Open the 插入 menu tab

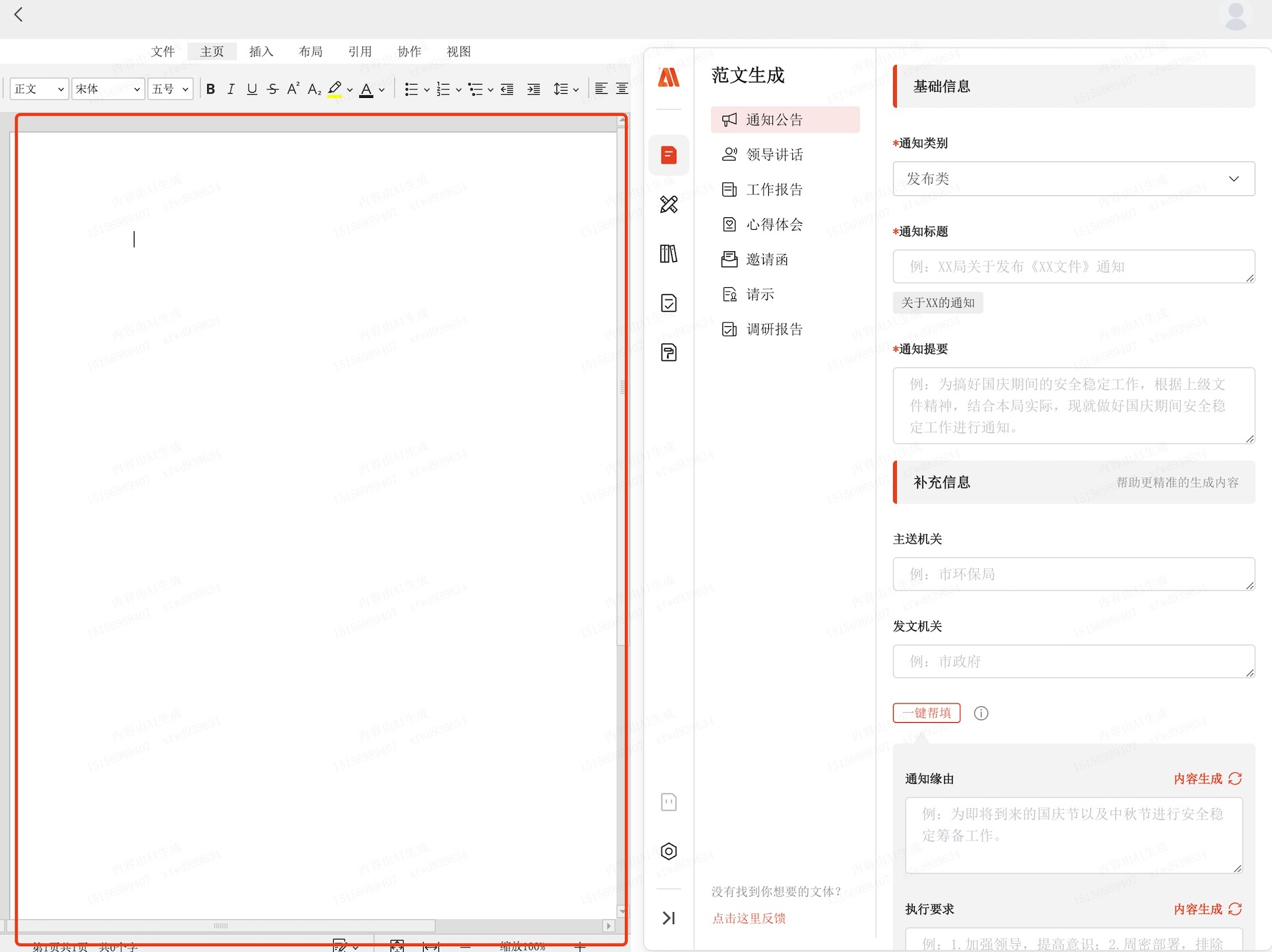[x=261, y=51]
